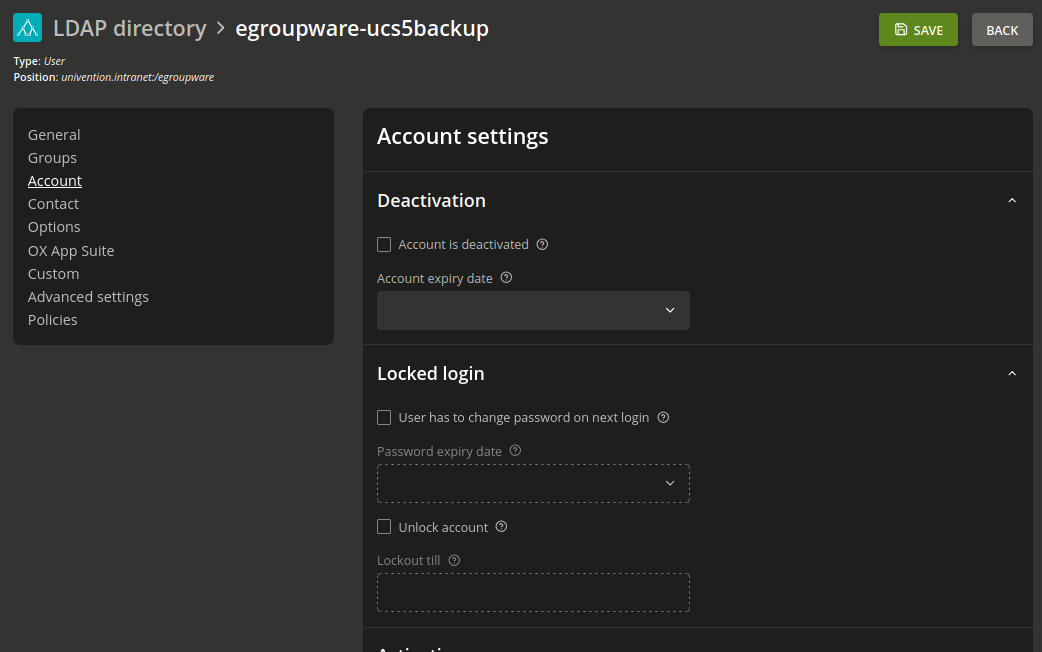1042x652 pixels.
Task: Switch to the Groups tab
Action: point(52,158)
